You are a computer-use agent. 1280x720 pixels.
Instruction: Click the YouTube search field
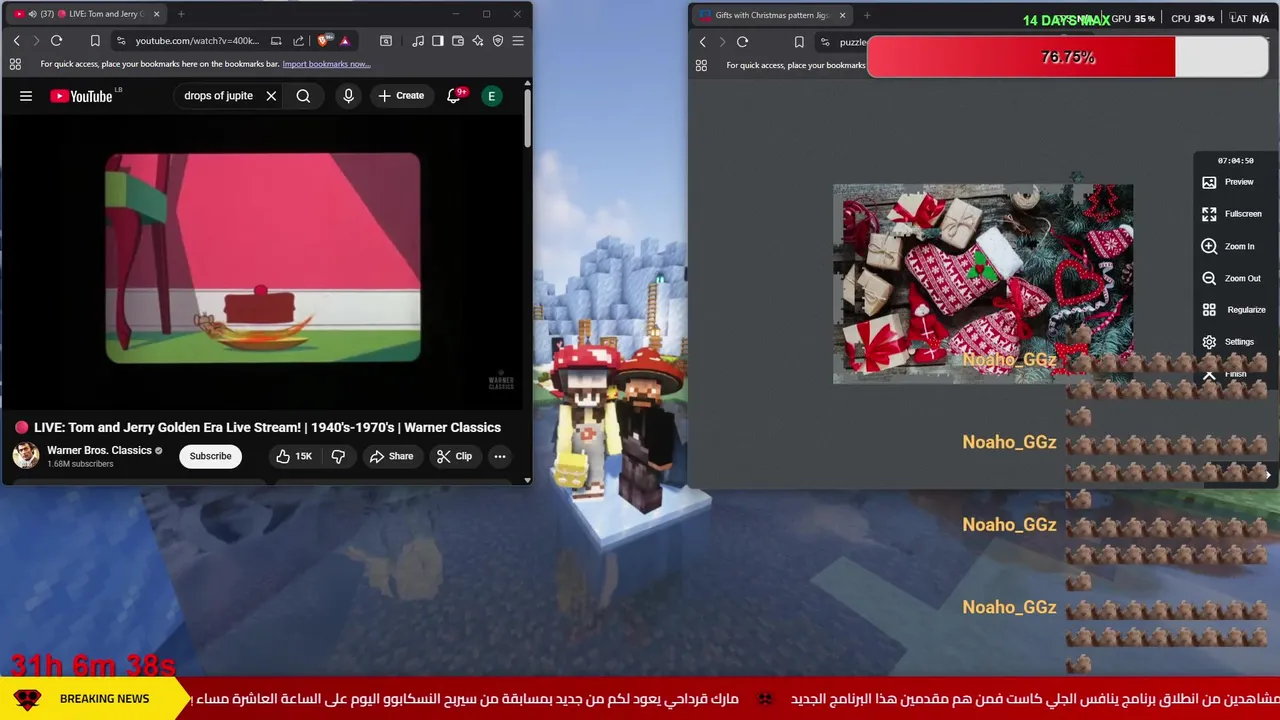[218, 96]
